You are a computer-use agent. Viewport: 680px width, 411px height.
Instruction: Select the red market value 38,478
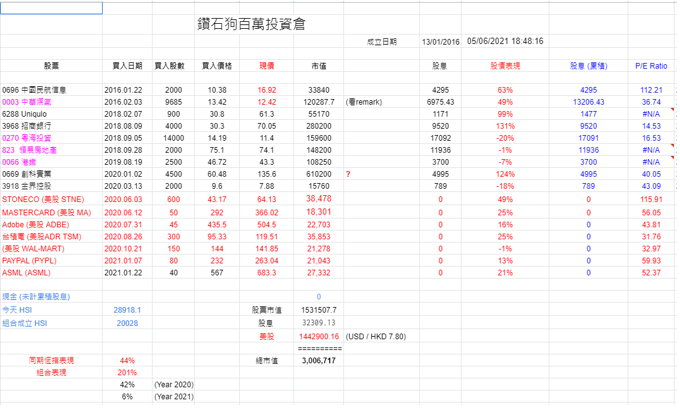319,199
